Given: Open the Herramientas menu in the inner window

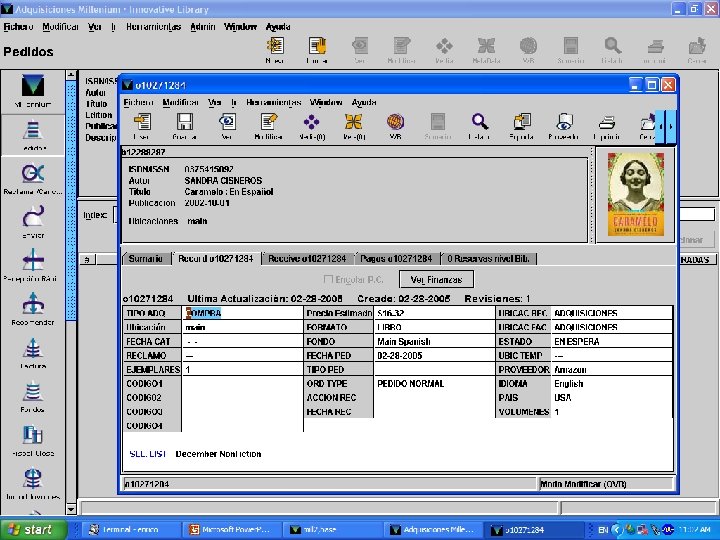Looking at the screenshot, I should (274, 102).
